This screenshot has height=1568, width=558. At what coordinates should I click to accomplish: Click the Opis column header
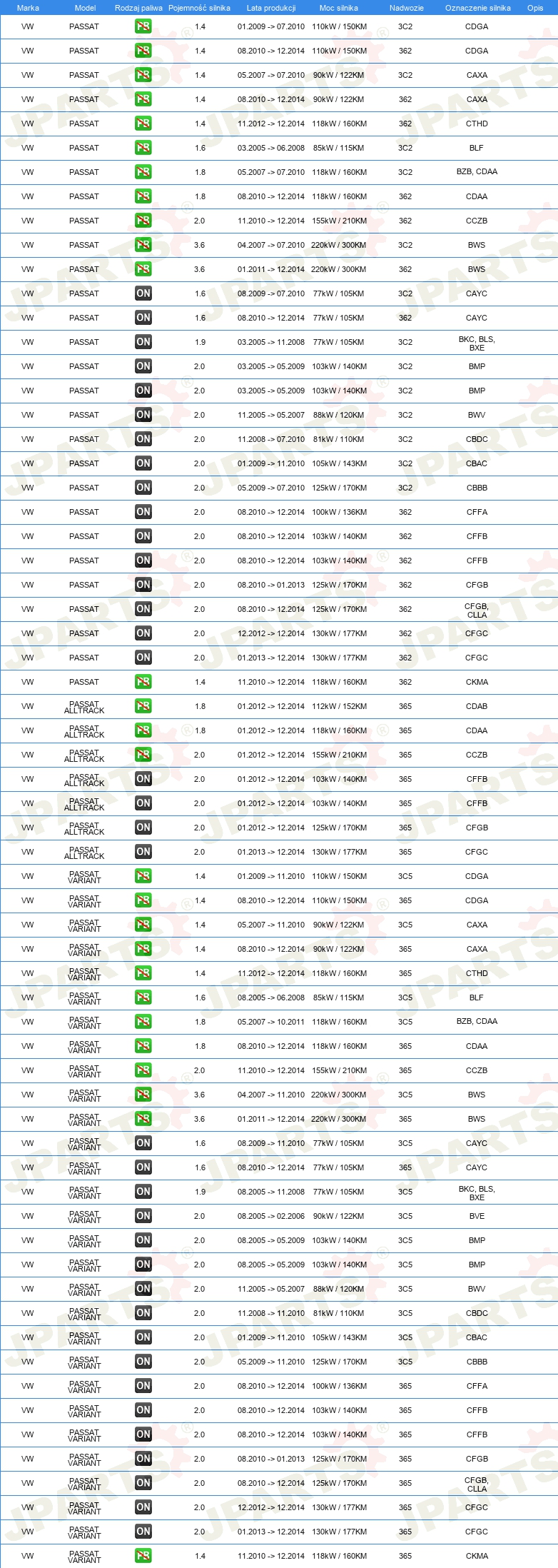coord(535,8)
